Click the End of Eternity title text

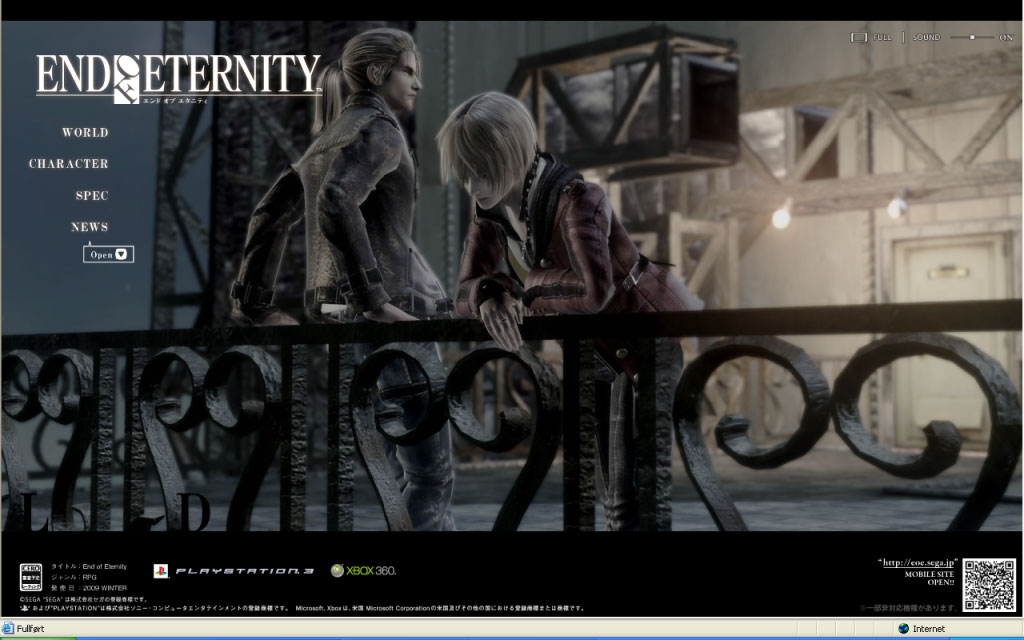click(x=104, y=566)
